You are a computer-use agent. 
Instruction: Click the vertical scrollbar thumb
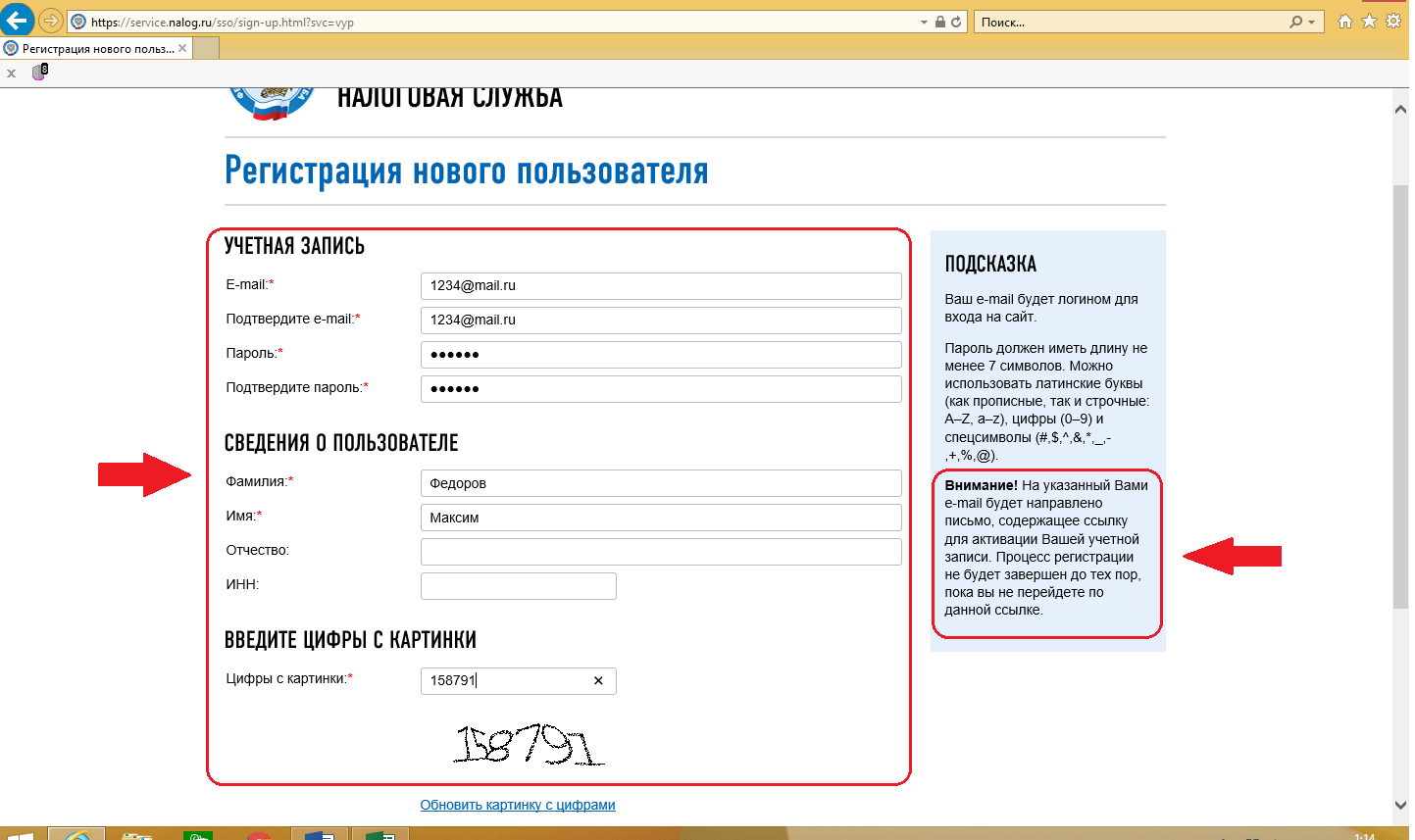pyautogui.click(x=1400, y=396)
